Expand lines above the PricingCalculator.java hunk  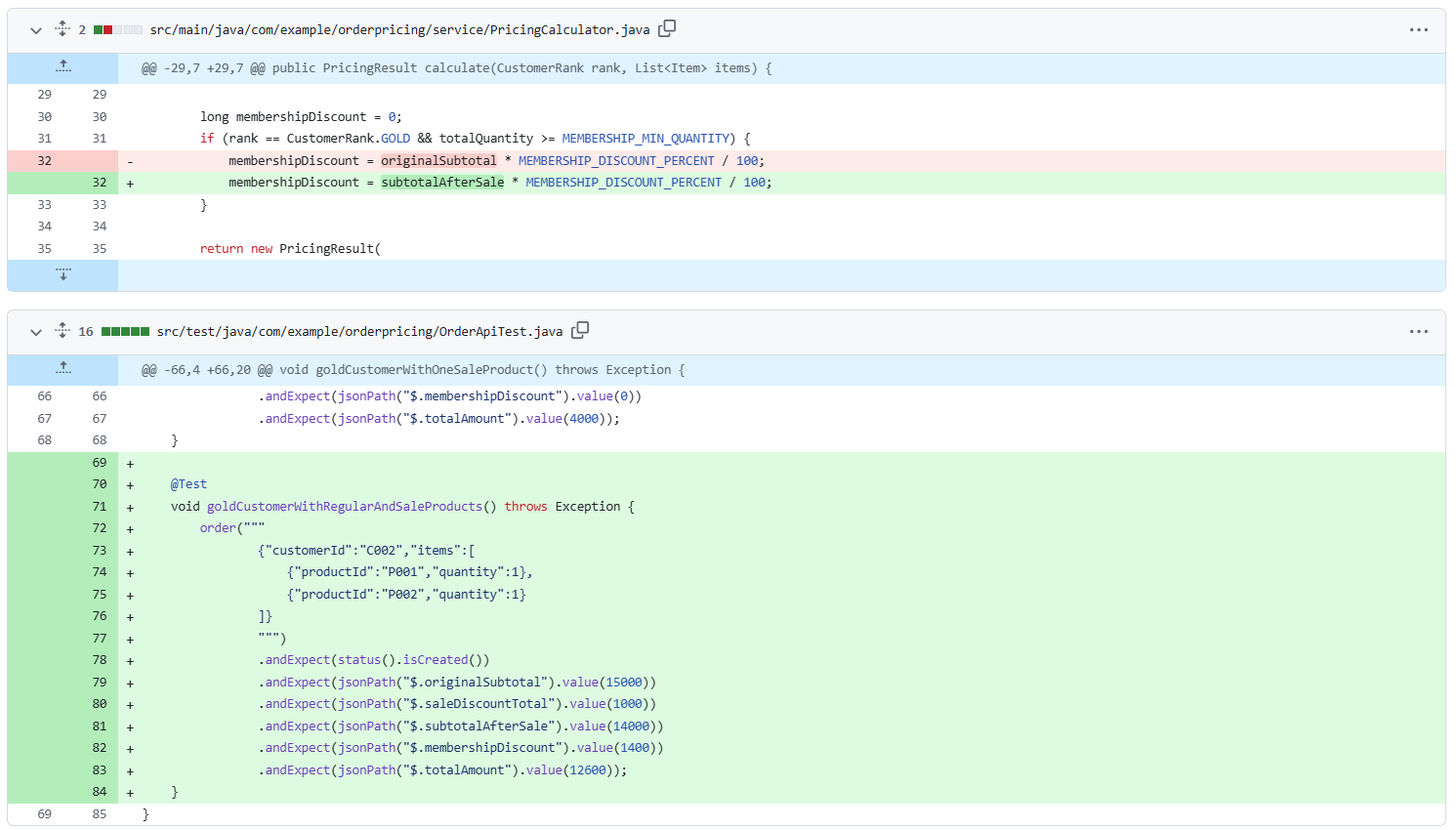(63, 67)
